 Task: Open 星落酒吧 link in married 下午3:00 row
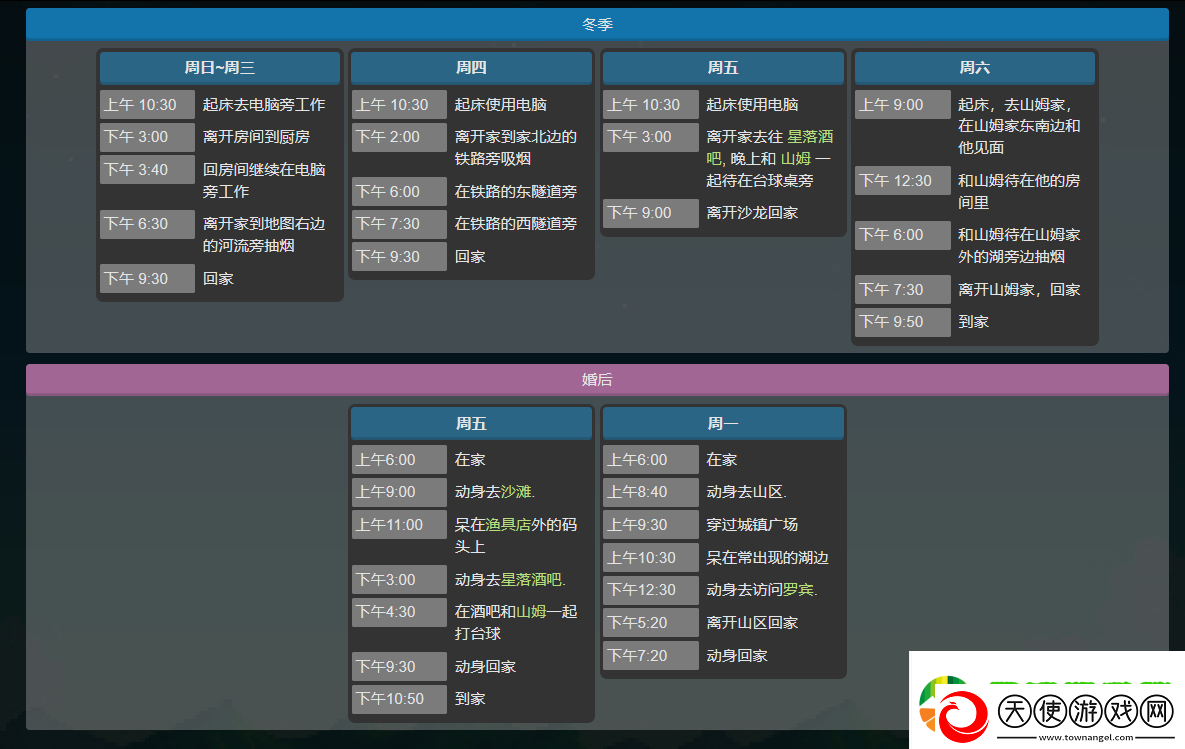pos(531,580)
